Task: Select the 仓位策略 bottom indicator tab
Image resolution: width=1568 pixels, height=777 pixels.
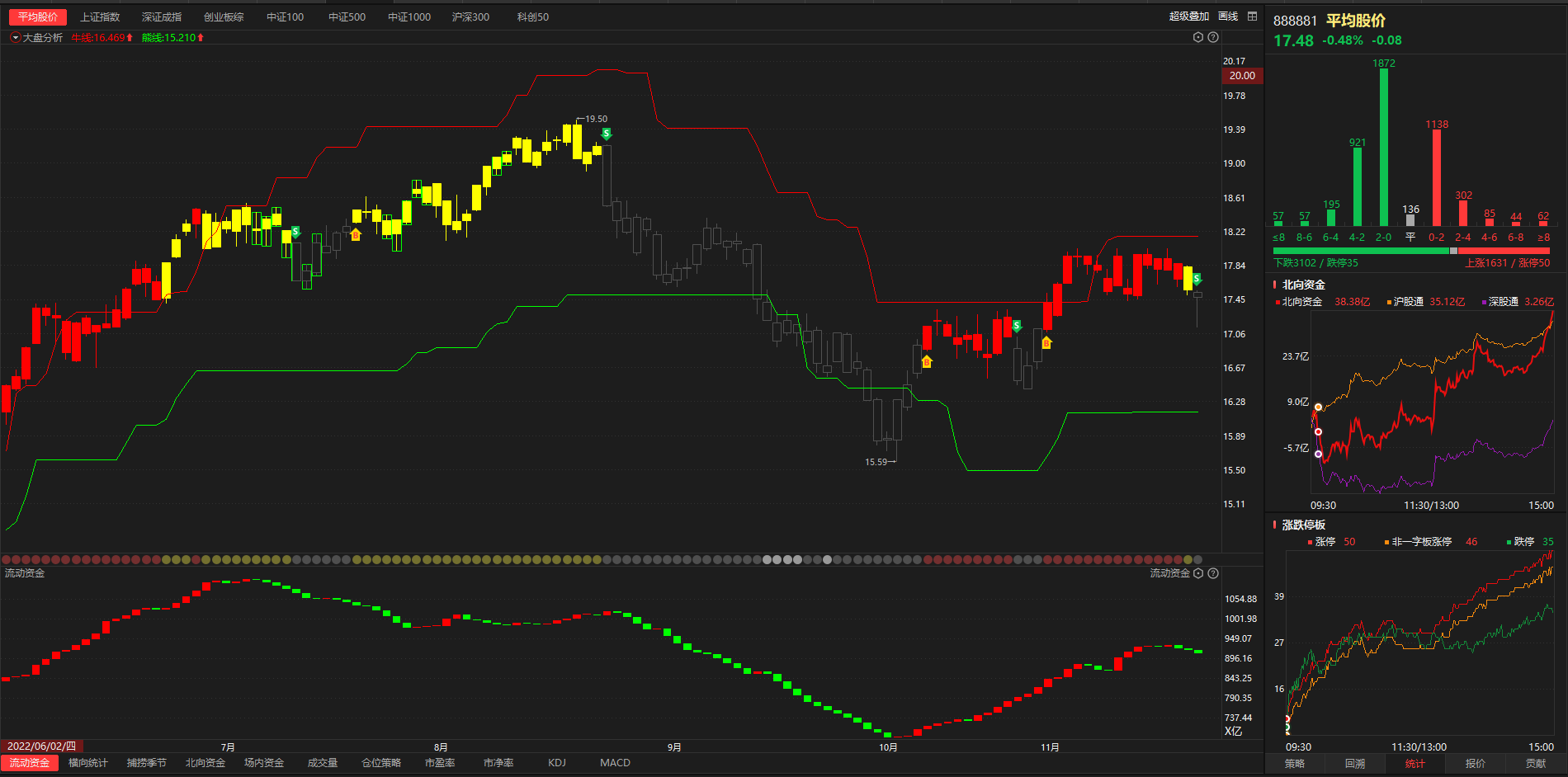Action: pyautogui.click(x=381, y=763)
